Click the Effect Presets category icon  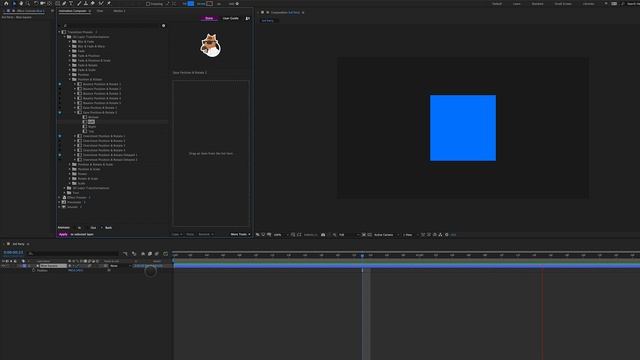64,198
